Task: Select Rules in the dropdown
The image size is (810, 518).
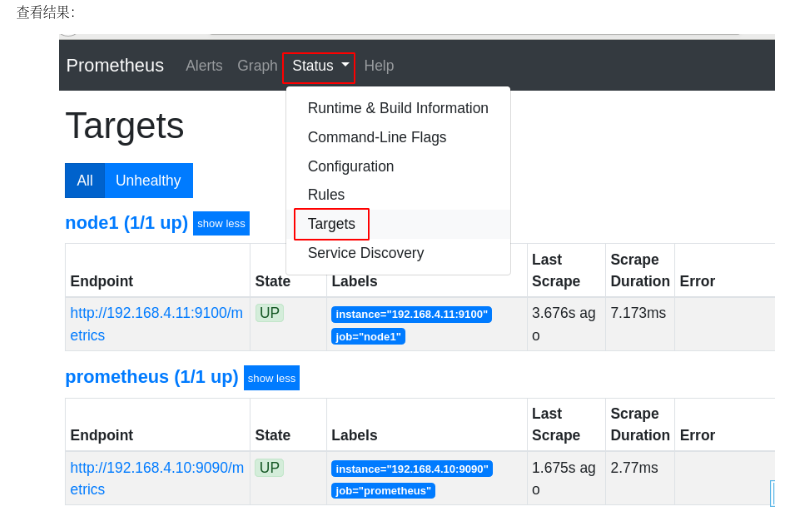Action: coord(398,195)
